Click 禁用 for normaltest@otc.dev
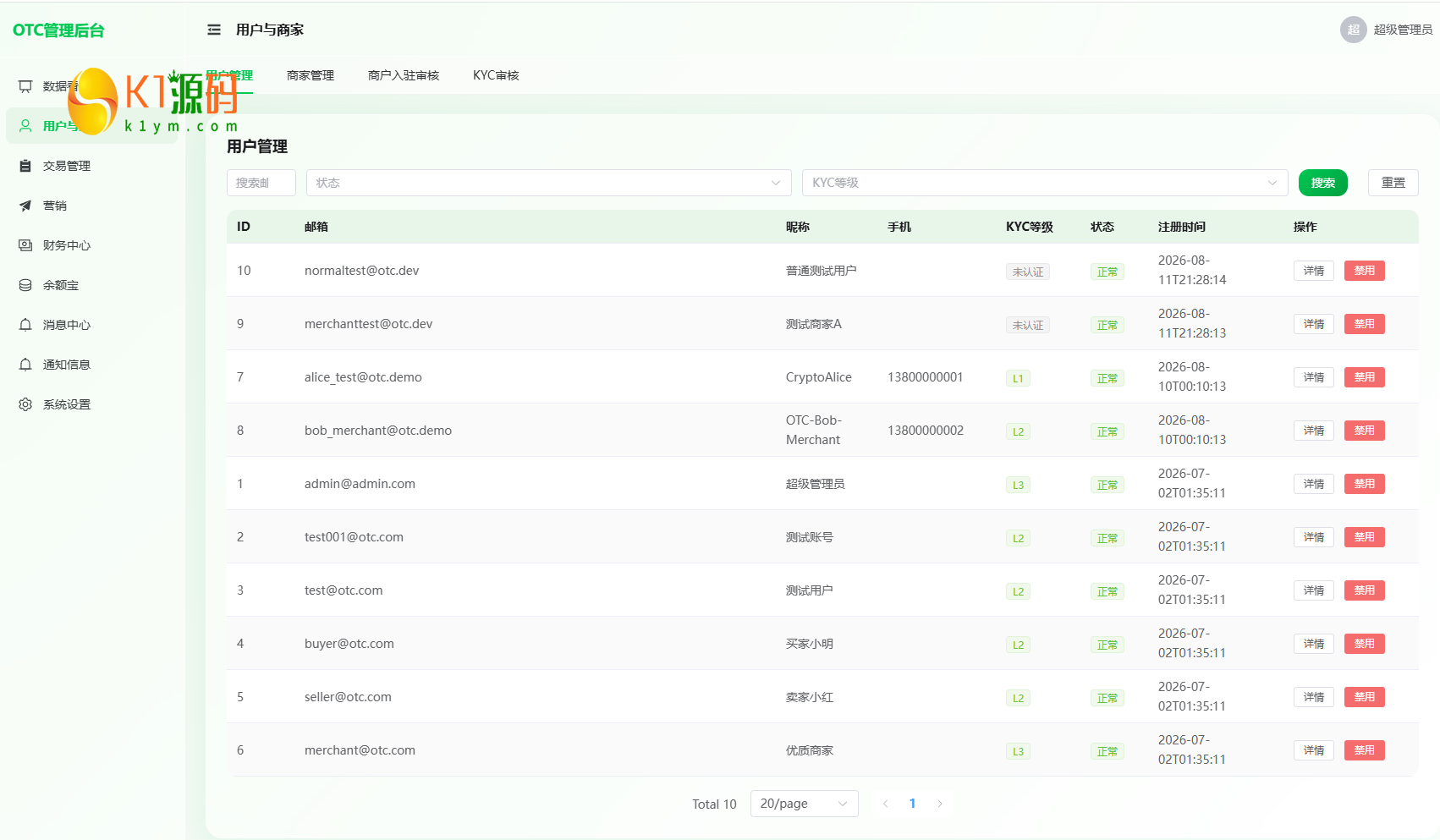Viewport: 1440px width, 840px height. 1365,271
